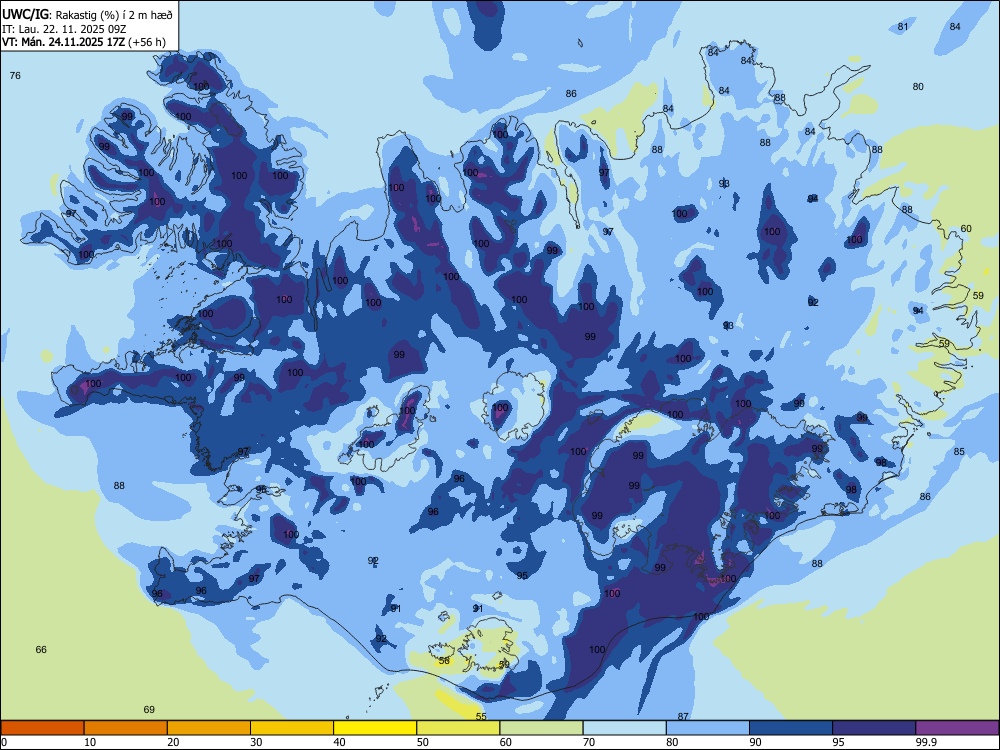Viewport: 1000px width, 750px height.
Task: Click the legend tick label '20'
Action: tap(173, 742)
